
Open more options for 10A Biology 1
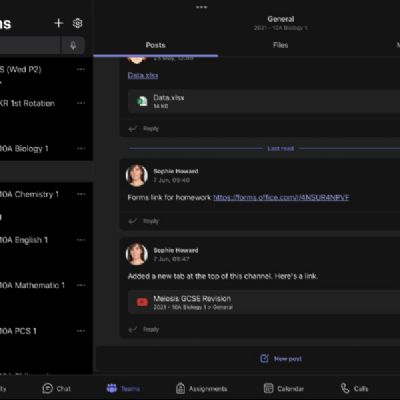click(x=81, y=148)
